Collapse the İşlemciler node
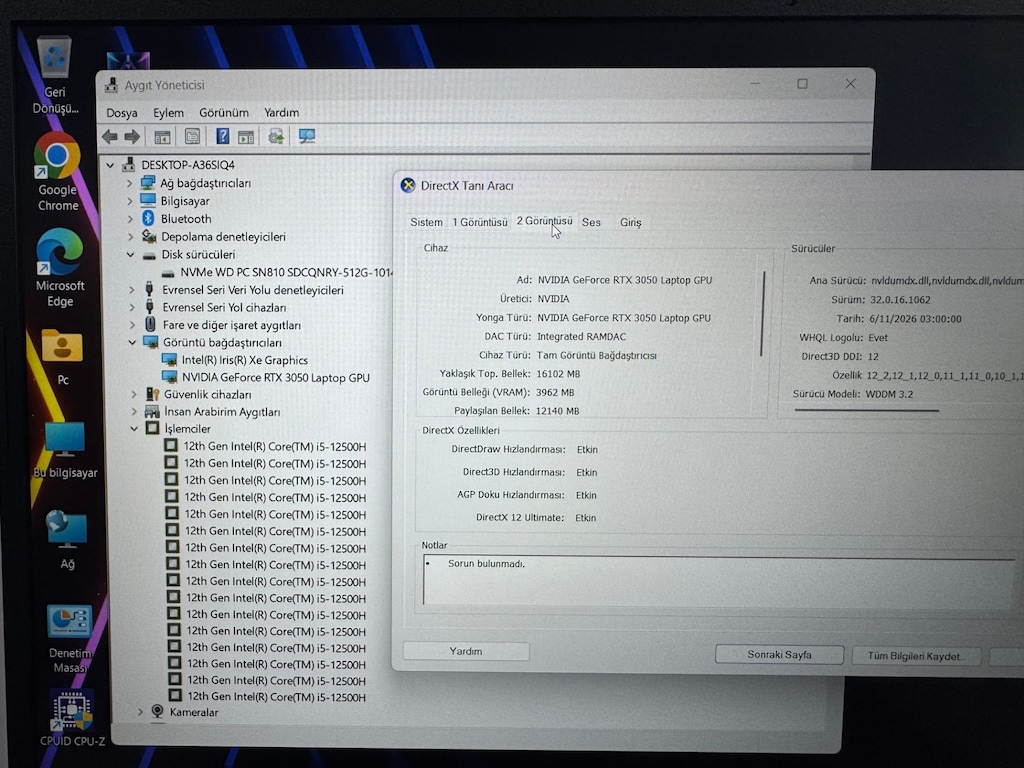Image resolution: width=1024 pixels, height=768 pixels. [133, 429]
